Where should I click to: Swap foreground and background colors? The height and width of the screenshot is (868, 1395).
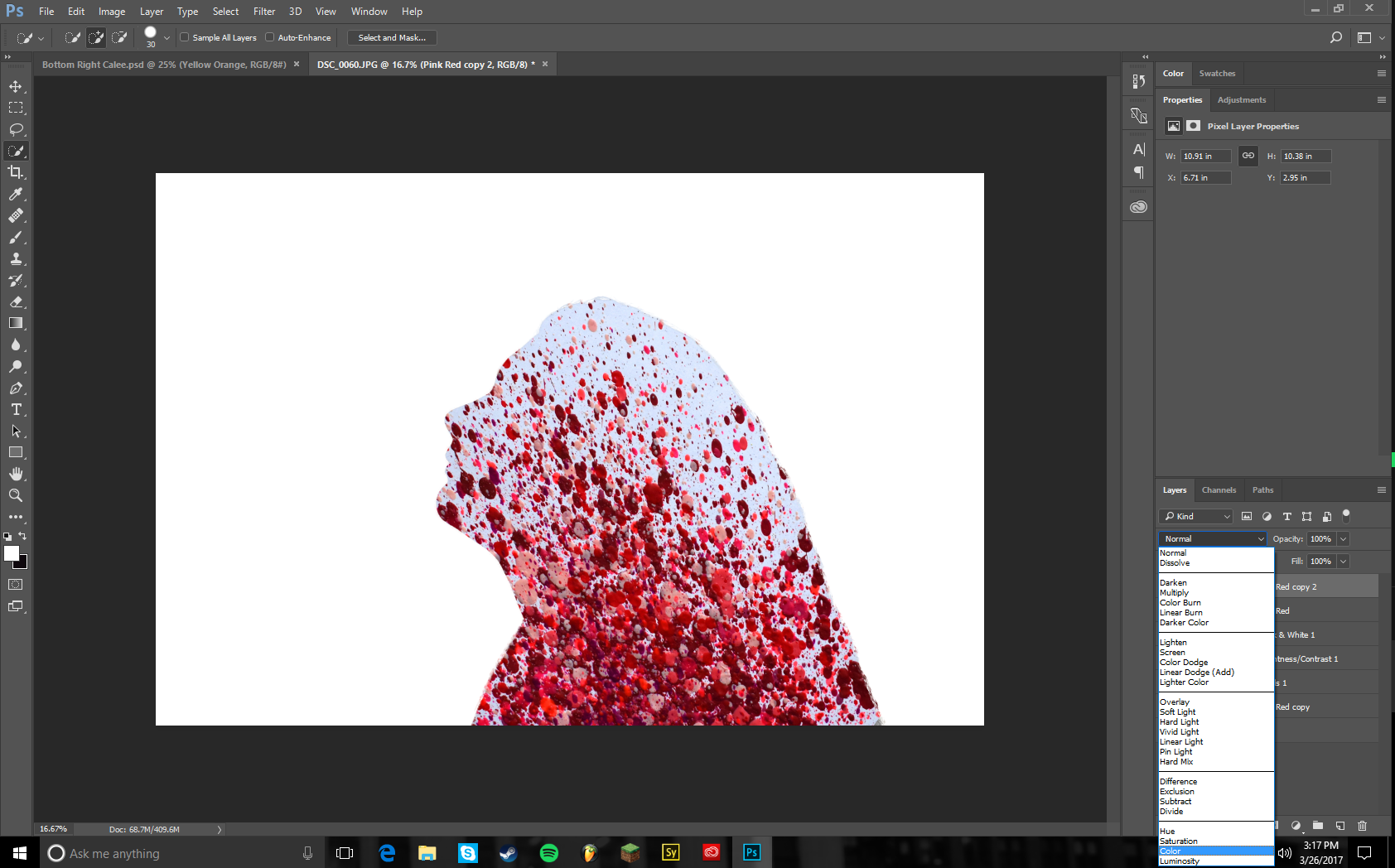(x=22, y=536)
